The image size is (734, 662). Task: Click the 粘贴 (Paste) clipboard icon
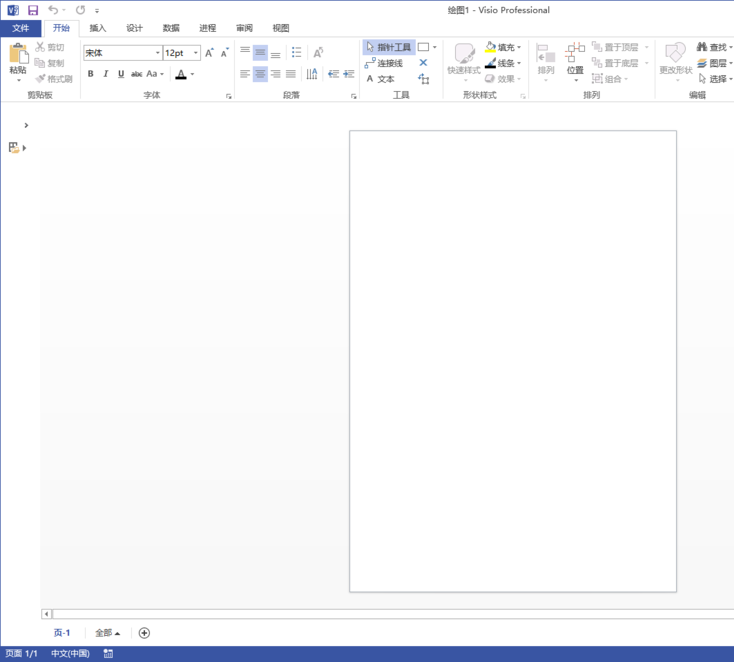18,53
